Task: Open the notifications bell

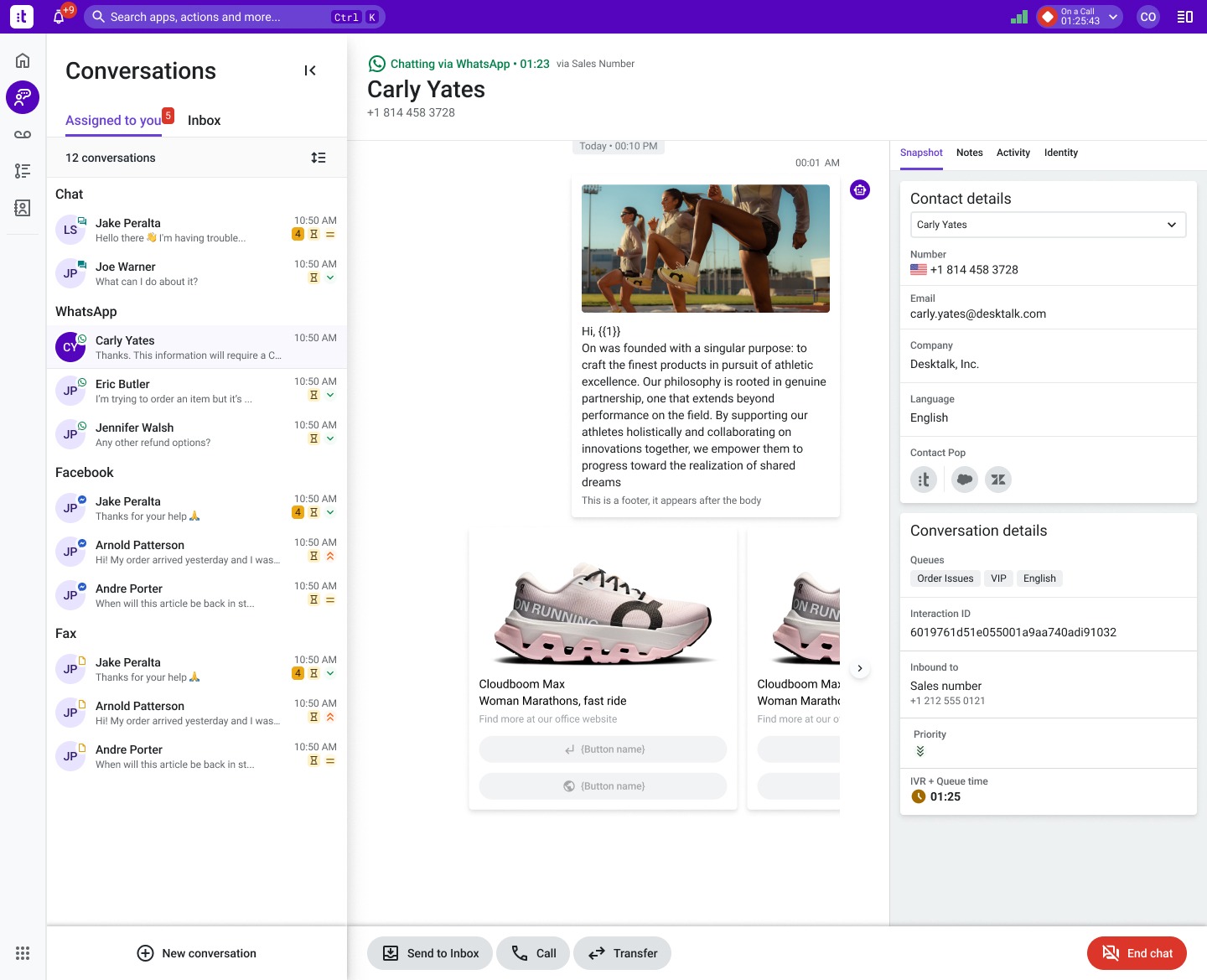Action: 59,17
